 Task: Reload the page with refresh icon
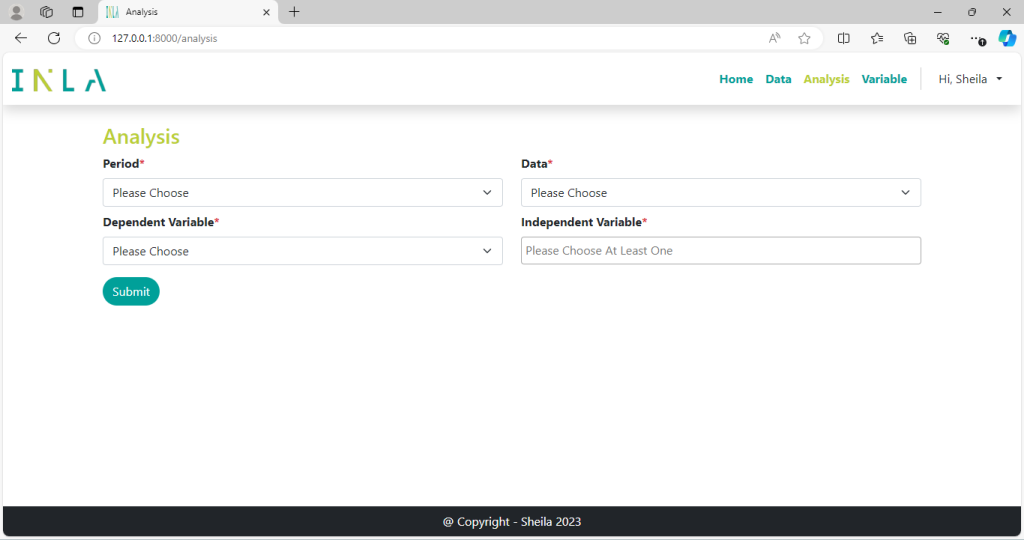click(x=54, y=38)
